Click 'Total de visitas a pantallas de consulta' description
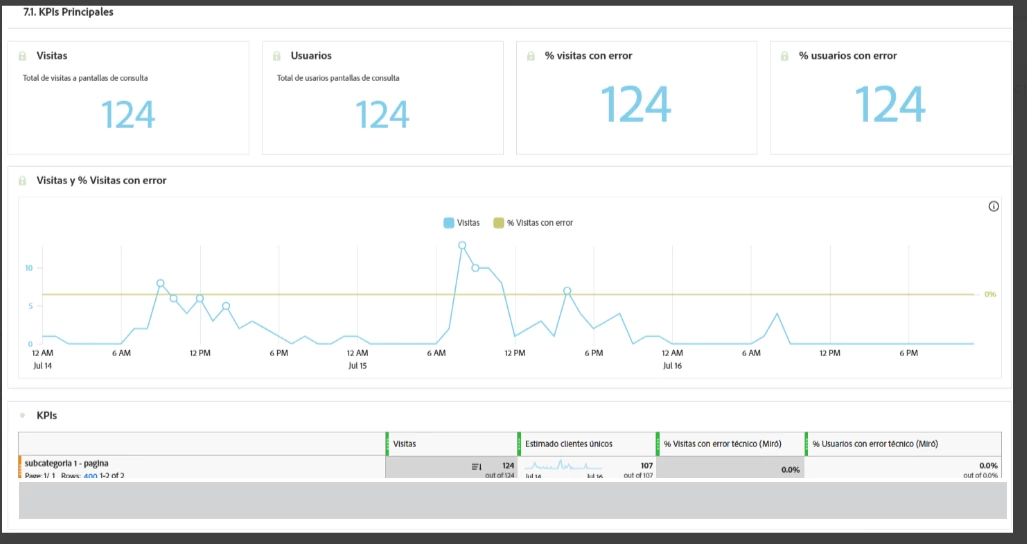Screen dimensions: 1027x544 point(85,78)
